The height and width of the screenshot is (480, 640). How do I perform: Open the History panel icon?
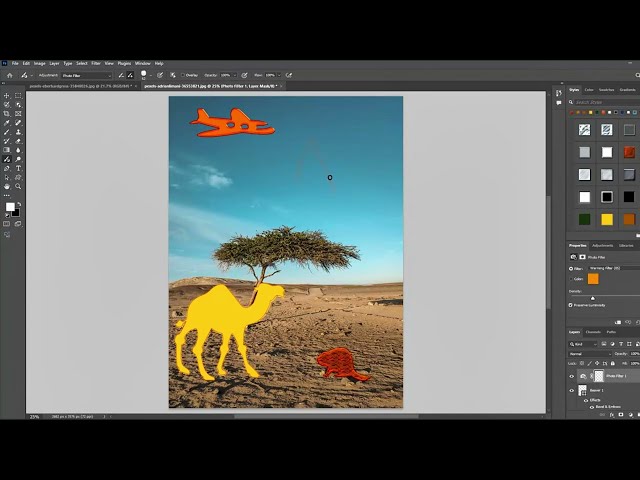[x=559, y=93]
